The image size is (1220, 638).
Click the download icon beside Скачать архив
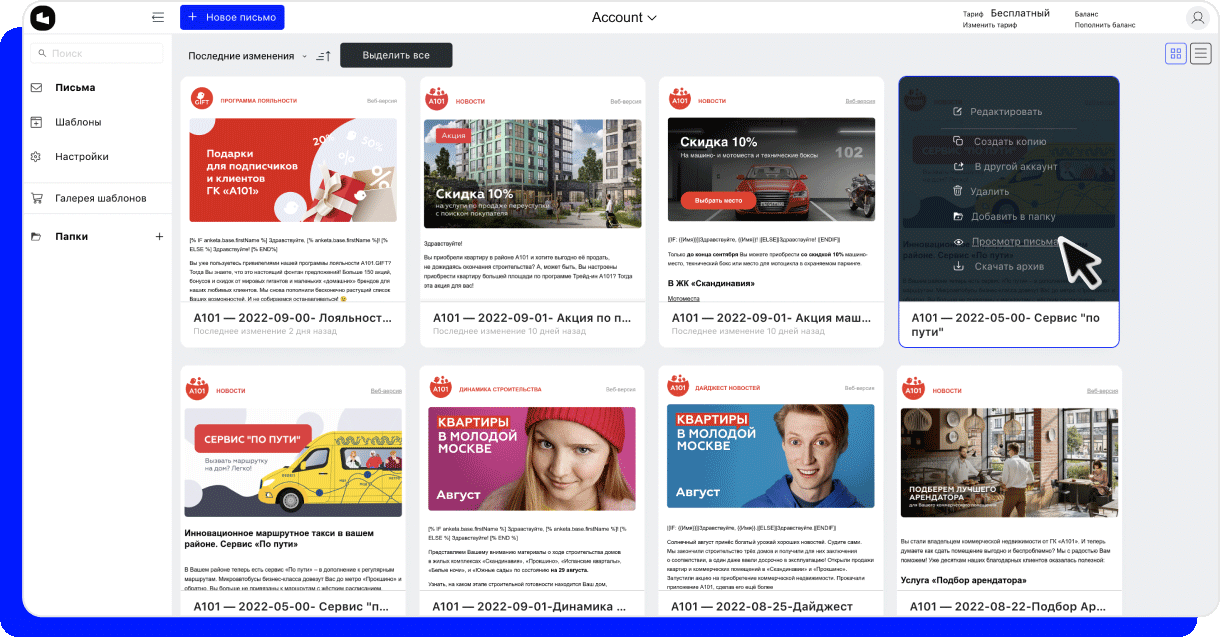[958, 266]
